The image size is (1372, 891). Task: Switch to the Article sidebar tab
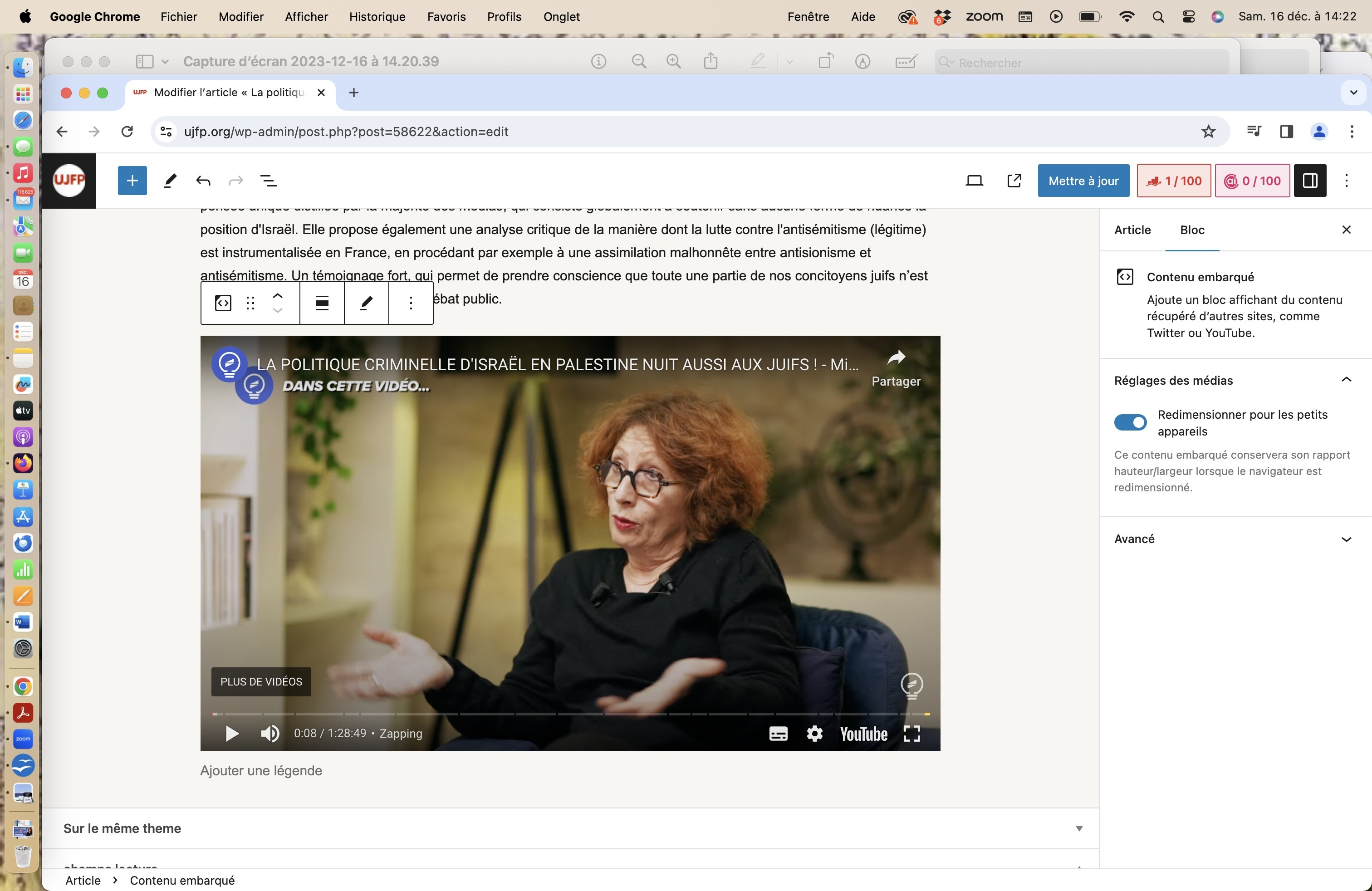tap(1132, 230)
